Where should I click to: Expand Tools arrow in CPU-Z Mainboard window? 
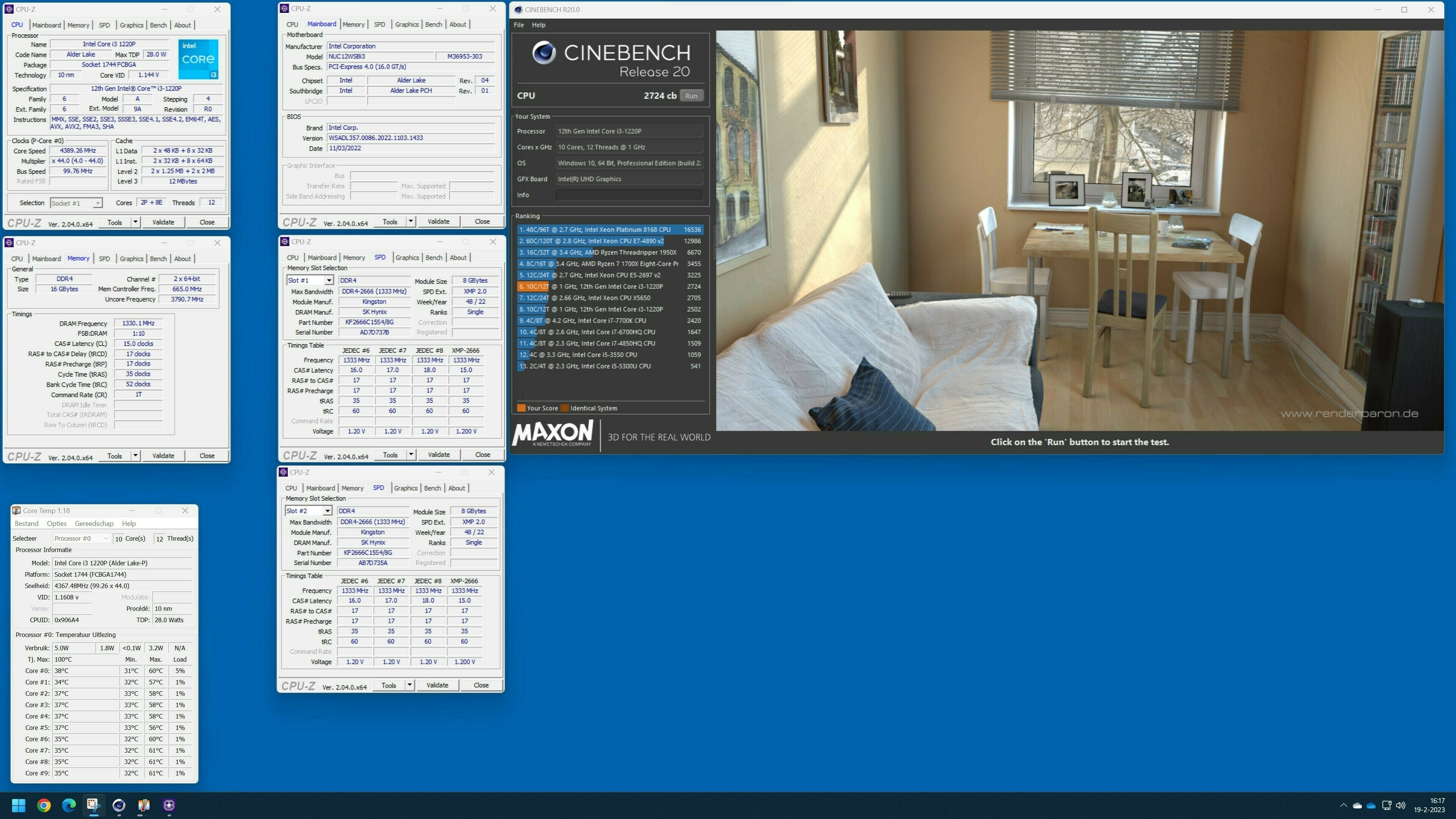411,221
